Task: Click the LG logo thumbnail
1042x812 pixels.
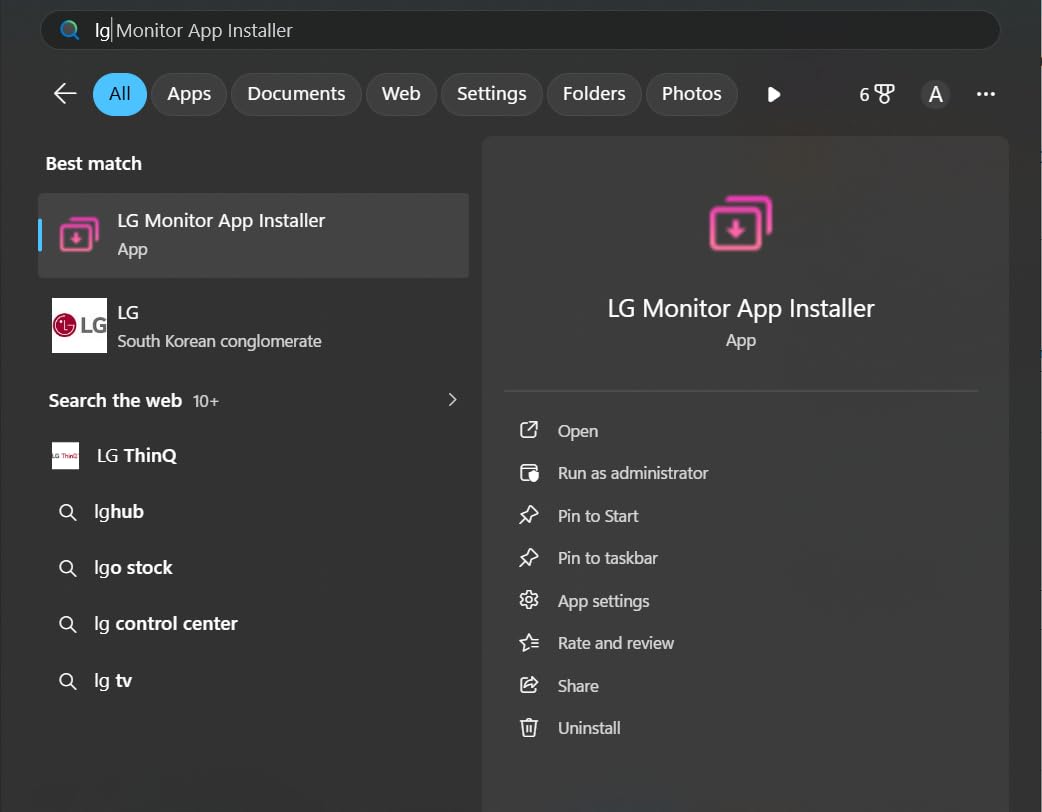Action: click(79, 326)
